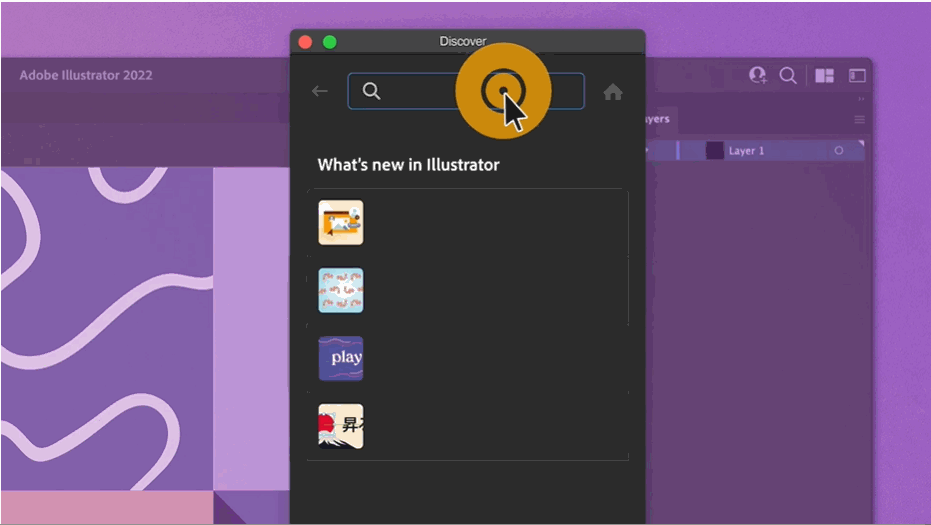Click the workspace switcher icon in Illustrator

pyautogui.click(x=857, y=75)
